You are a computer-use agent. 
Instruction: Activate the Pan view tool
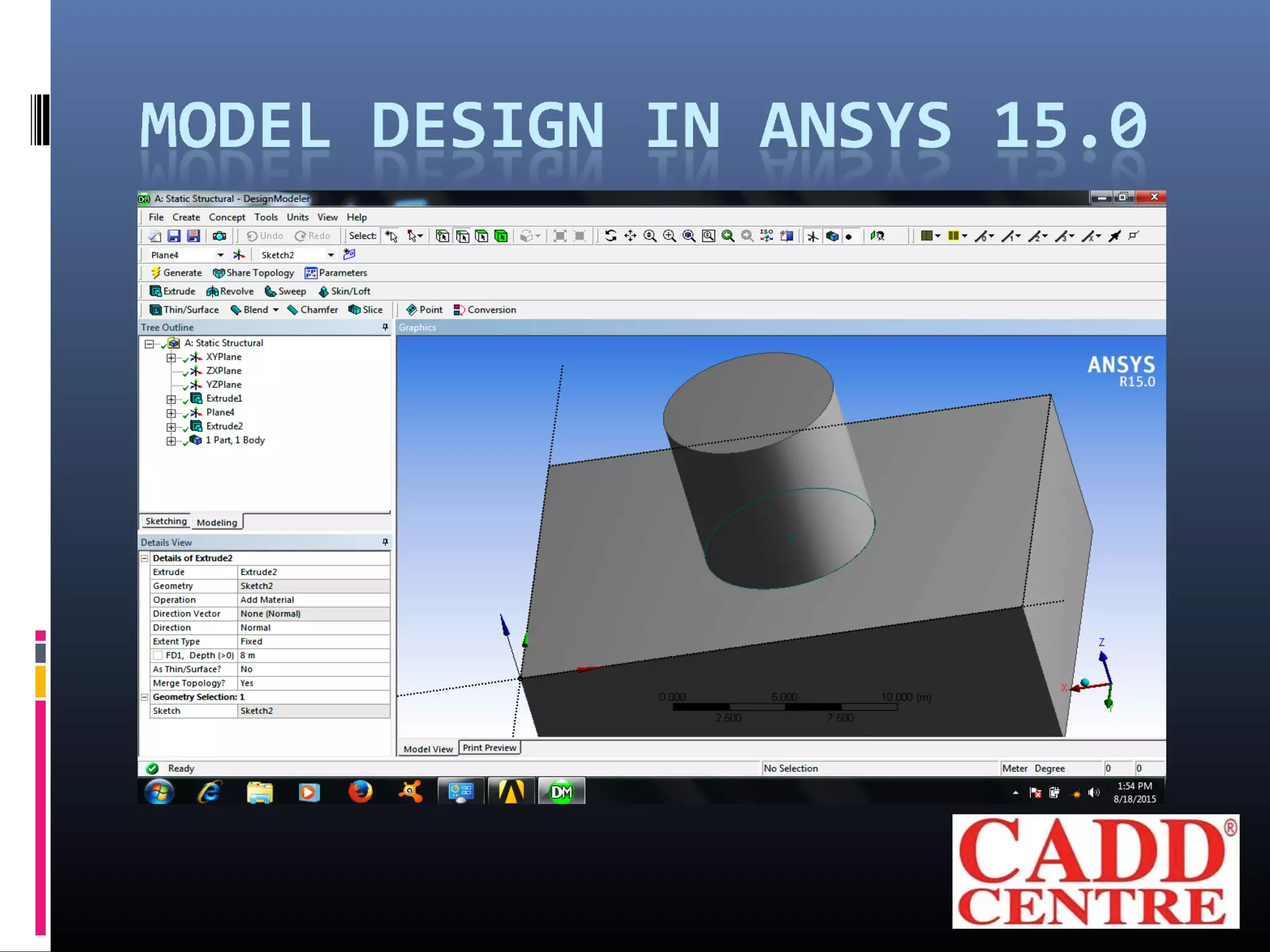[x=630, y=236]
